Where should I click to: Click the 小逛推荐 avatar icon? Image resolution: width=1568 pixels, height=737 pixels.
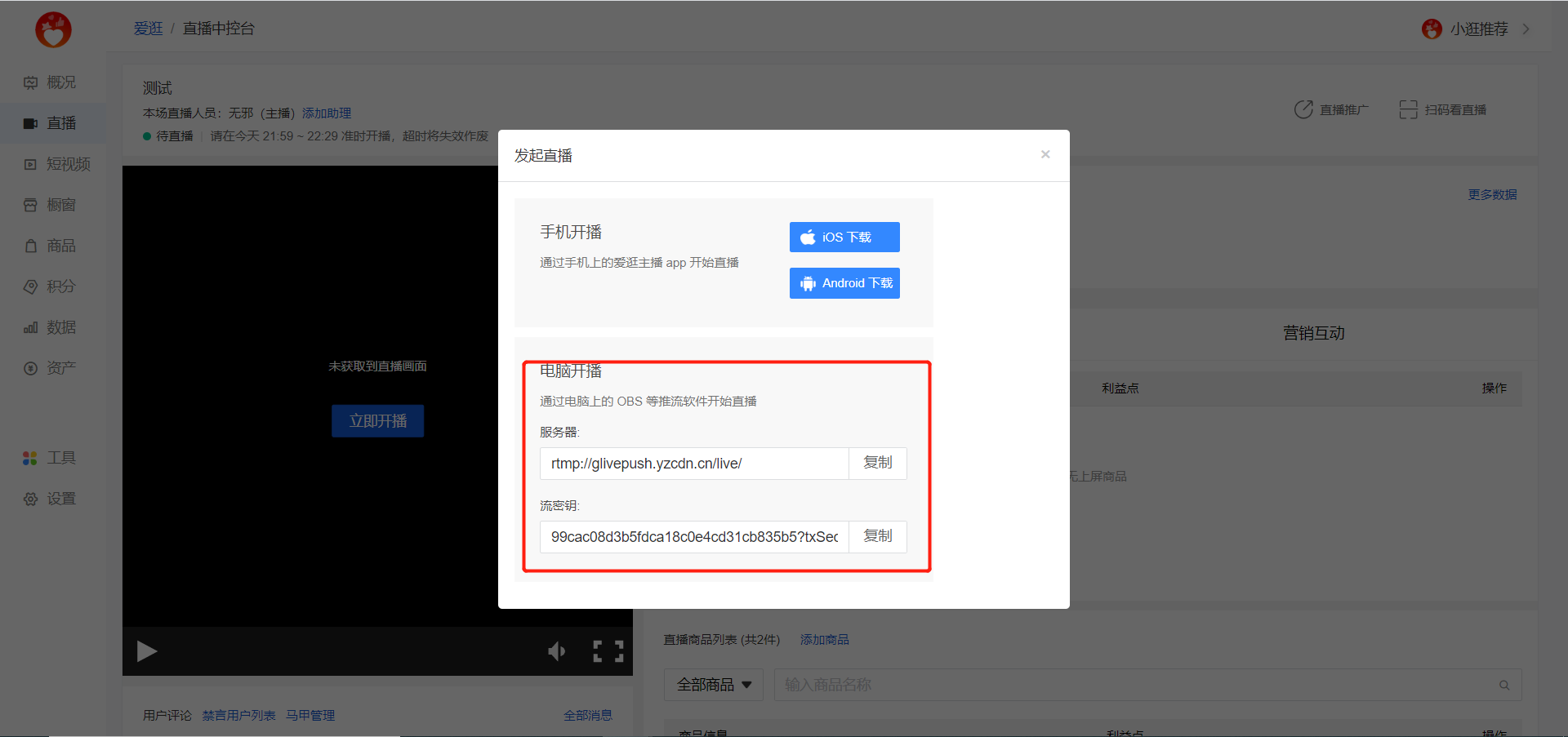pyautogui.click(x=1432, y=29)
